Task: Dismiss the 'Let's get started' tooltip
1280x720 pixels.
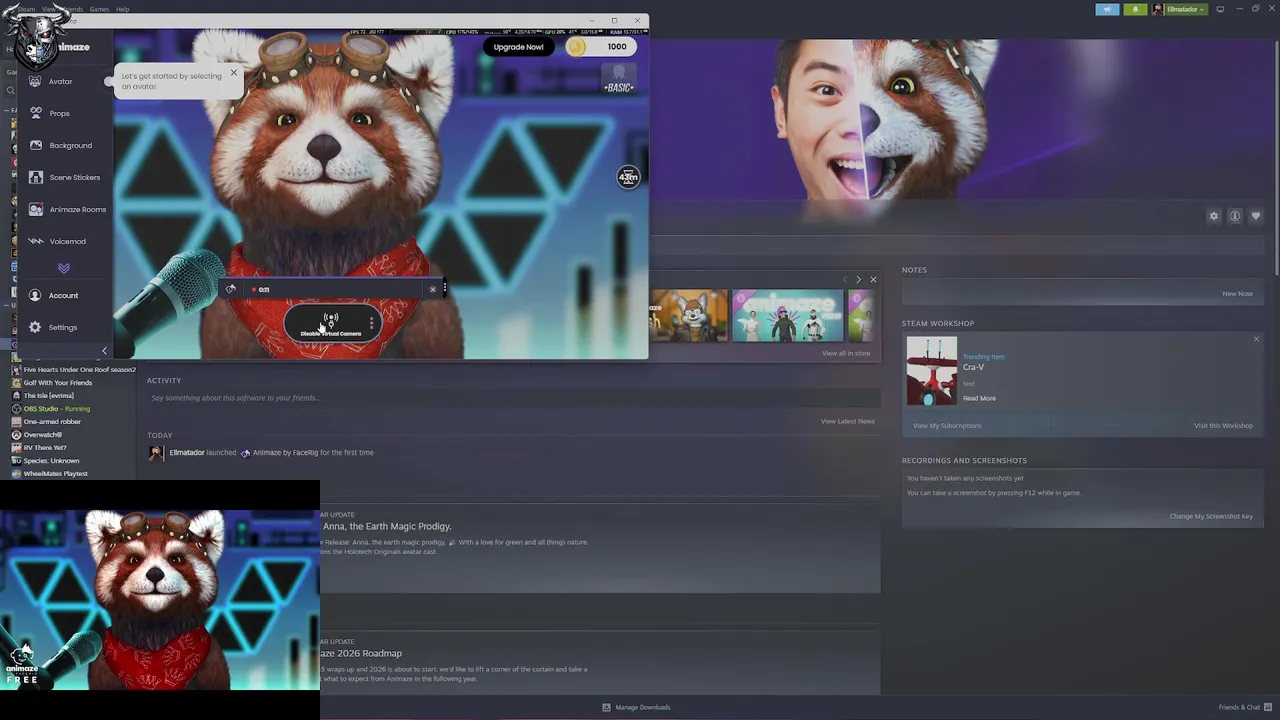Action: pyautogui.click(x=234, y=72)
